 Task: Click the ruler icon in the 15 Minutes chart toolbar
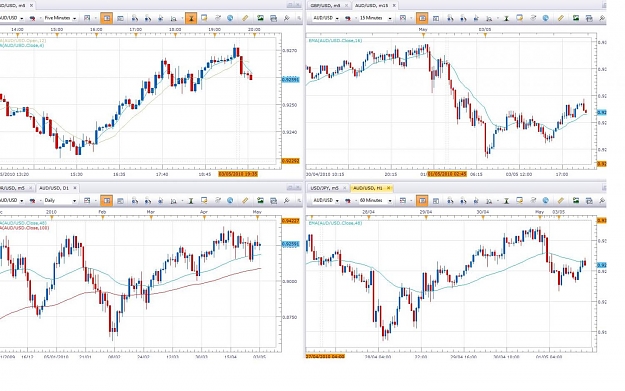click(x=561, y=18)
